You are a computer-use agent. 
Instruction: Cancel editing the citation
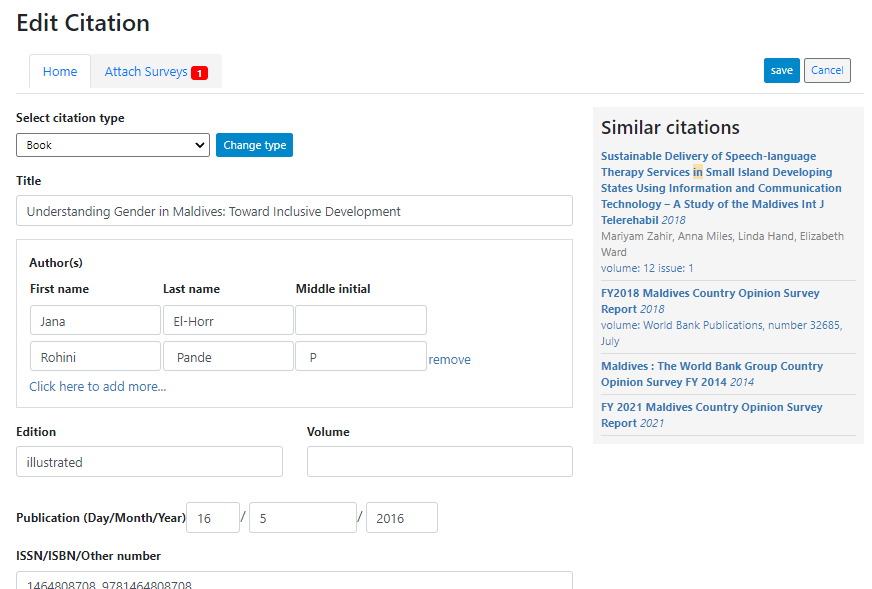827,71
